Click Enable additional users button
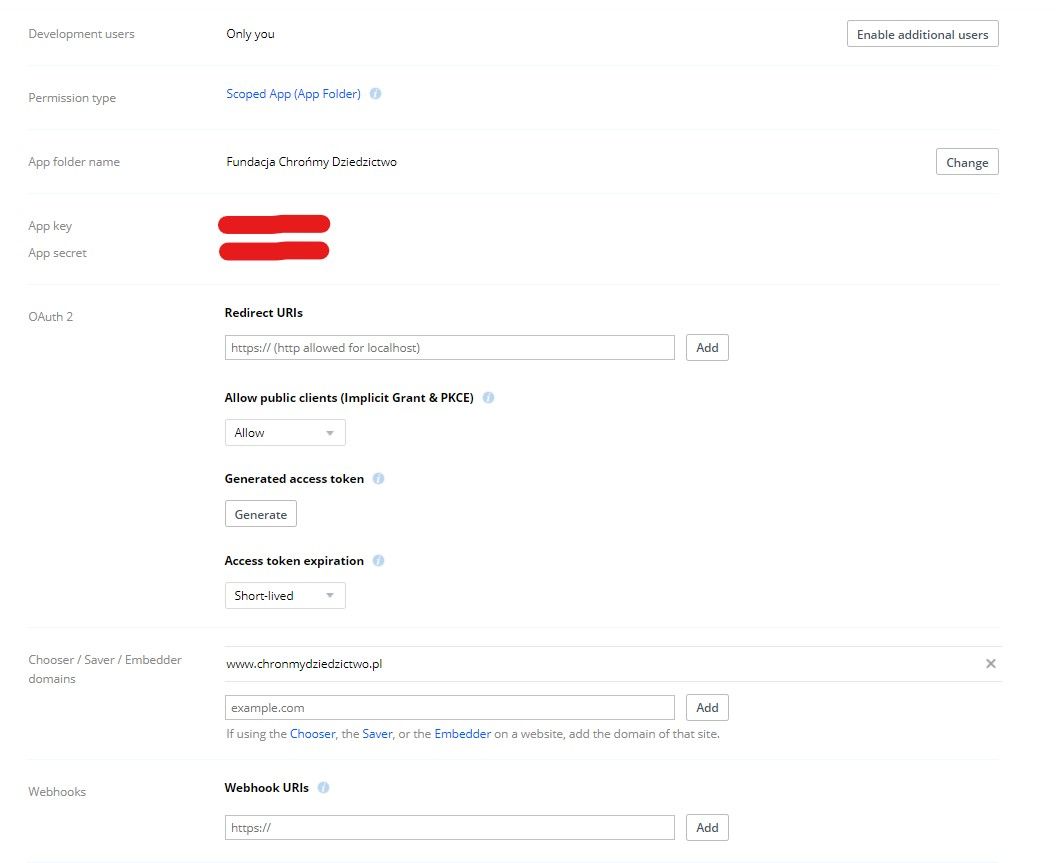 (922, 34)
